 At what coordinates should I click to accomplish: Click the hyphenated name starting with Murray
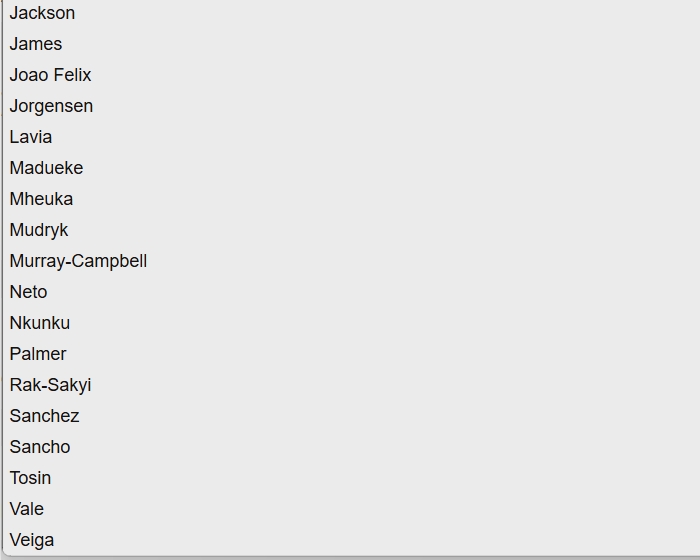tap(78, 261)
